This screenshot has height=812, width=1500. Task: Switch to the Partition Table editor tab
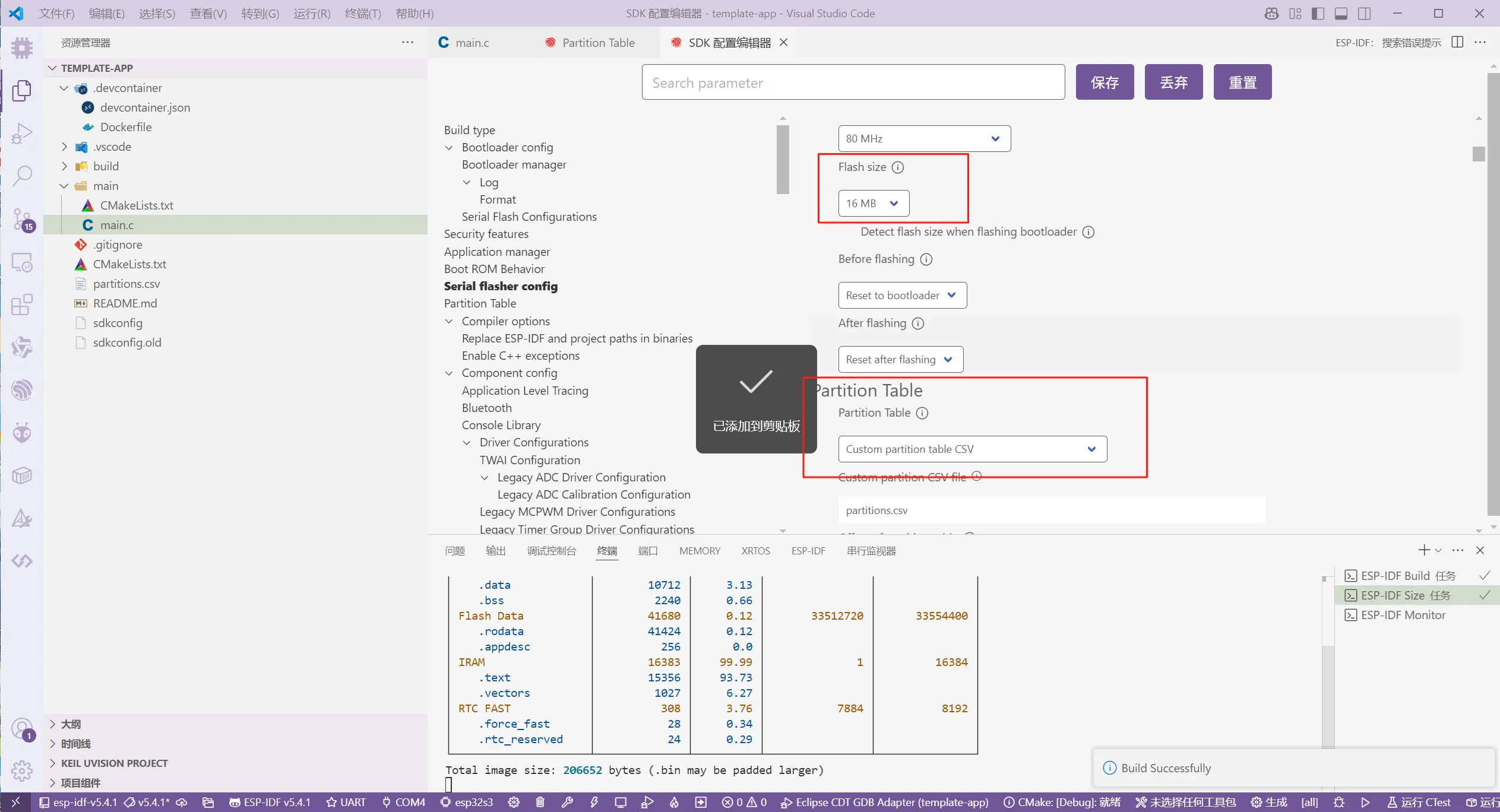pyautogui.click(x=598, y=43)
